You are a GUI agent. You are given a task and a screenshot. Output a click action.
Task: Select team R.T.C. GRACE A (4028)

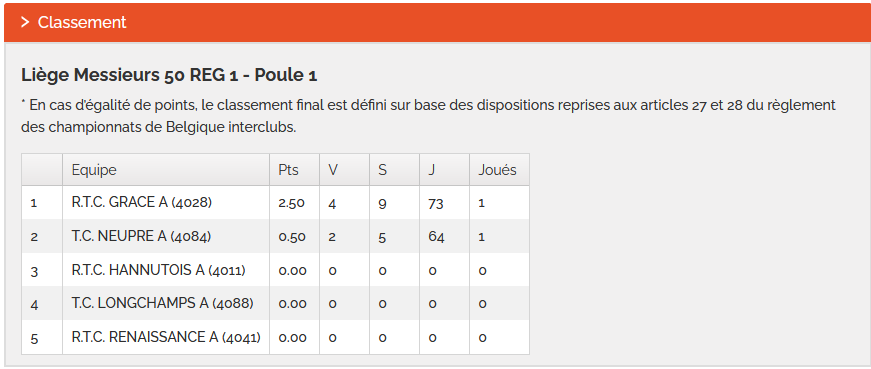coord(142,203)
